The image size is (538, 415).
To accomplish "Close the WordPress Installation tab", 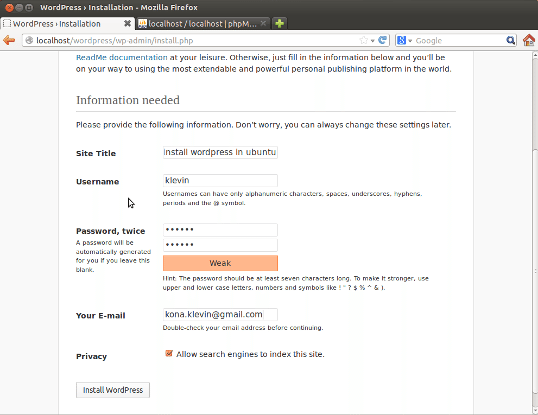I will click(x=127, y=23).
